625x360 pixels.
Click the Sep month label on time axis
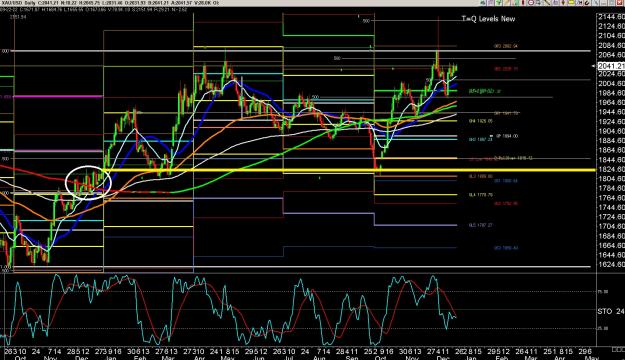(x=351, y=358)
